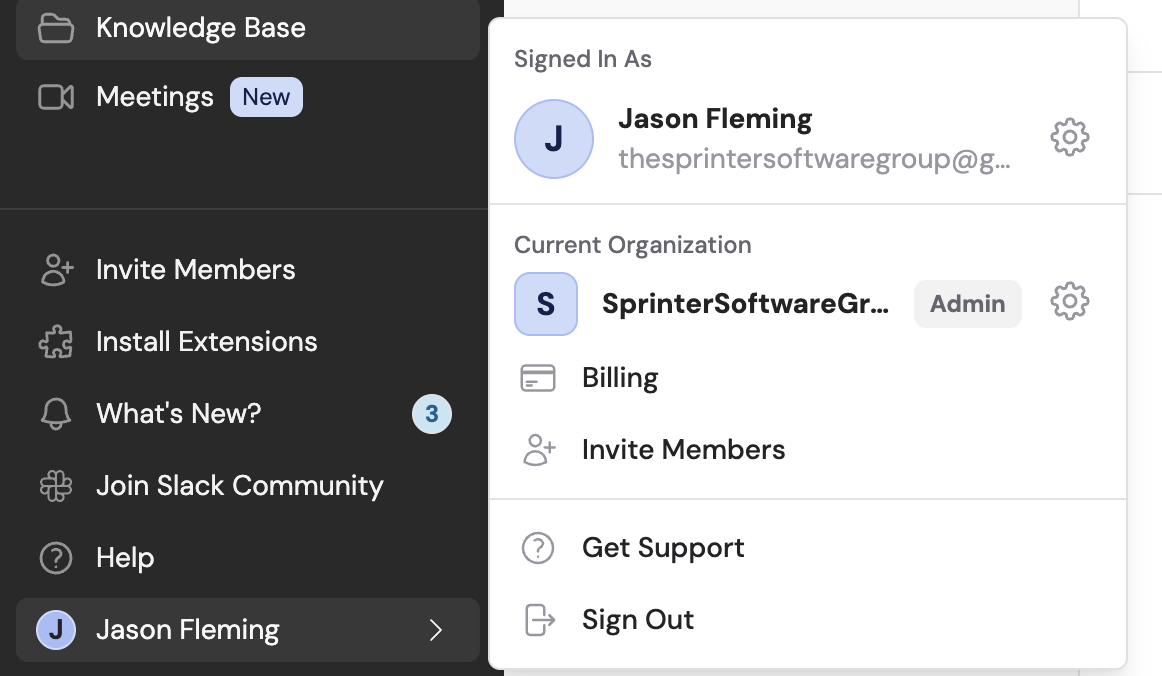The height and width of the screenshot is (676, 1162).
Task: Click the question mark icon beside Get Support
Action: (538, 548)
